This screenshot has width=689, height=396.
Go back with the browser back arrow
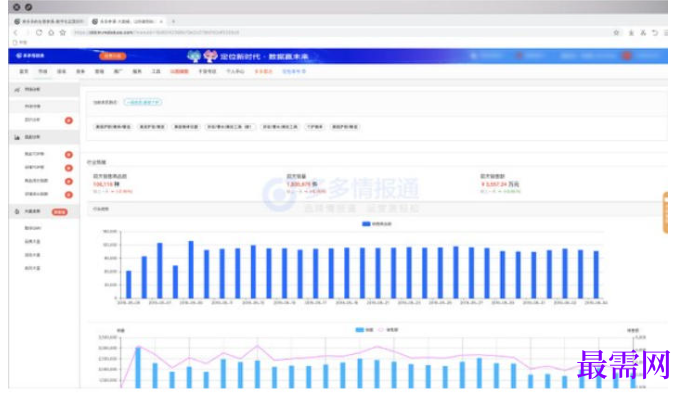[x=15, y=33]
